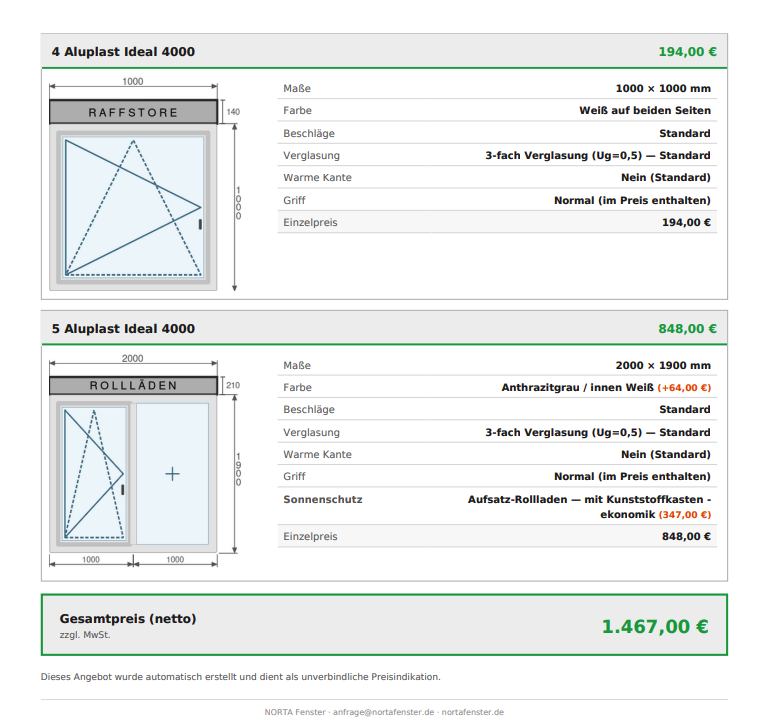Click the (347,00 €) Rollladen surcharge

pos(684,515)
